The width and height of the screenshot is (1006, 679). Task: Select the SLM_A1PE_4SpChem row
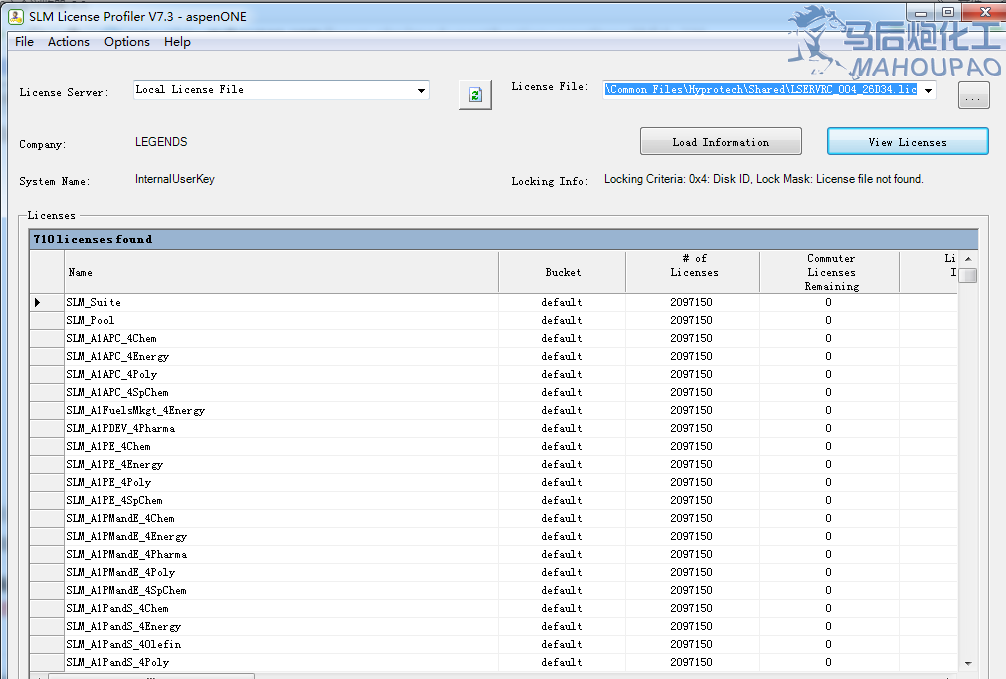493,500
